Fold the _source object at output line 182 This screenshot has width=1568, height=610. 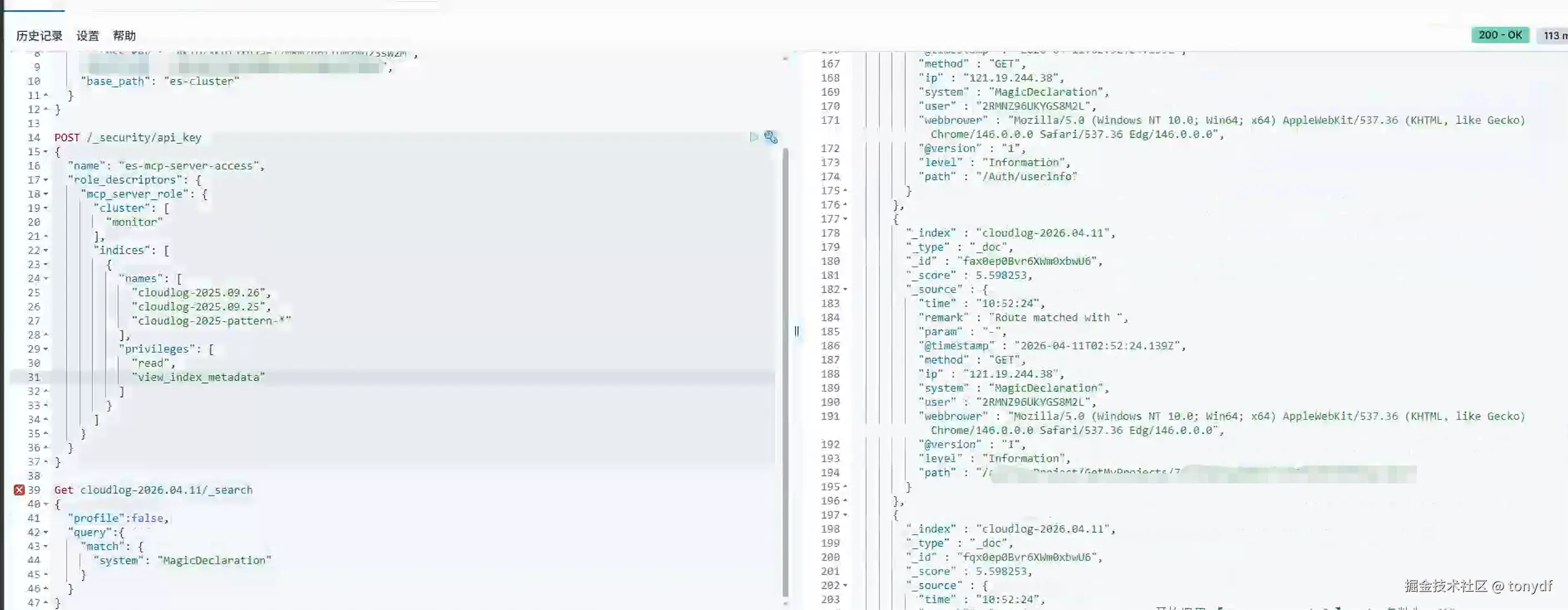click(x=845, y=290)
